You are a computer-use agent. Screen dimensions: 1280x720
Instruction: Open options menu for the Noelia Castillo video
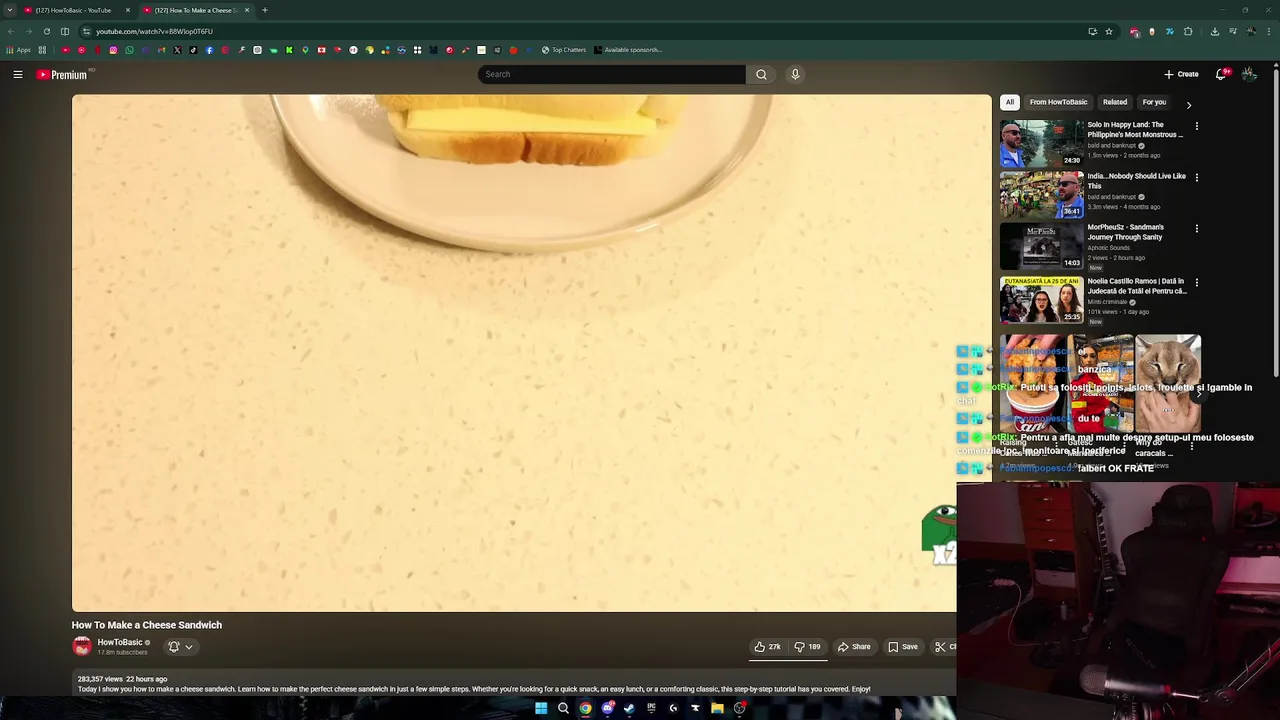[1197, 282]
